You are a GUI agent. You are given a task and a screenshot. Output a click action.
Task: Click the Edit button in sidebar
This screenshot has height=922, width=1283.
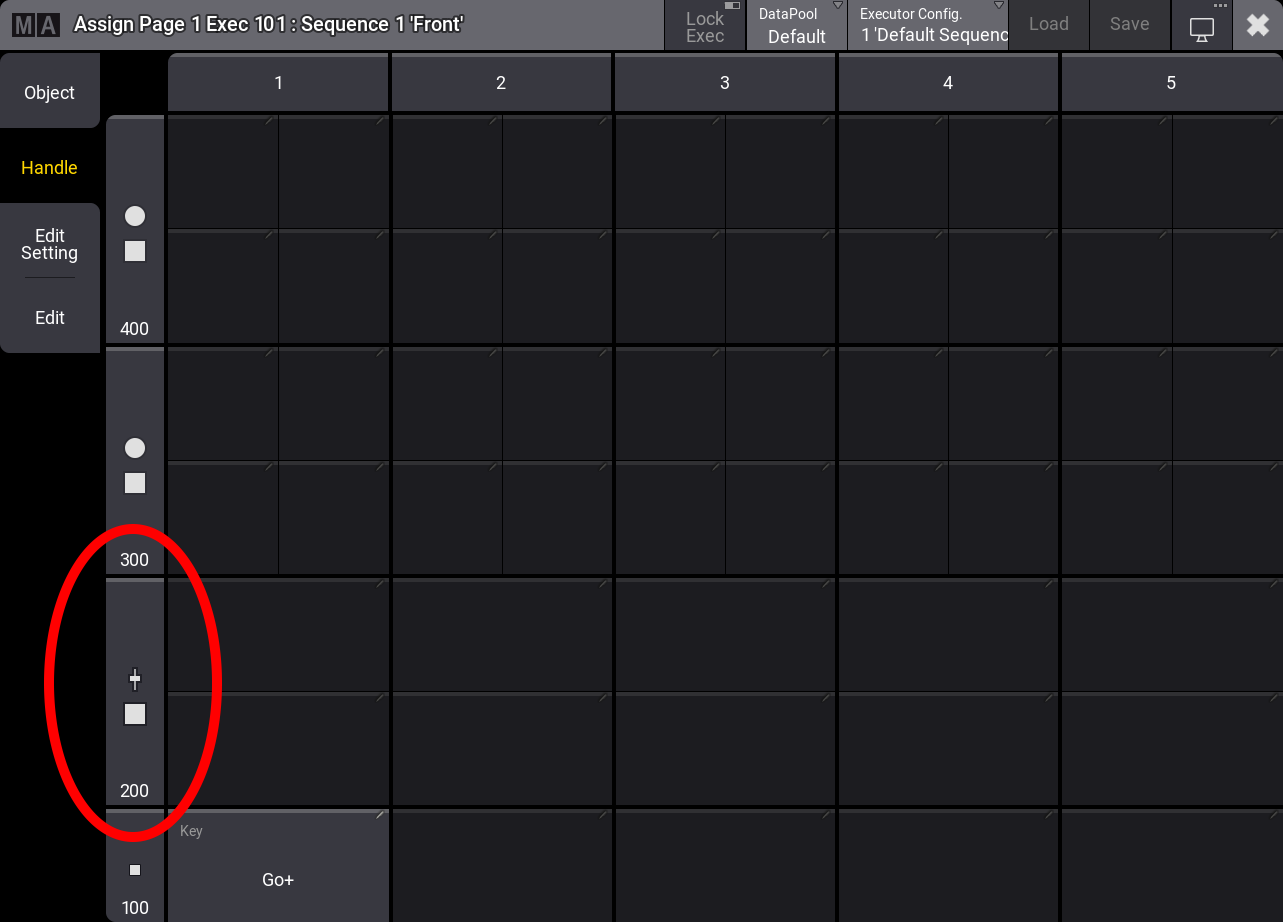50,317
